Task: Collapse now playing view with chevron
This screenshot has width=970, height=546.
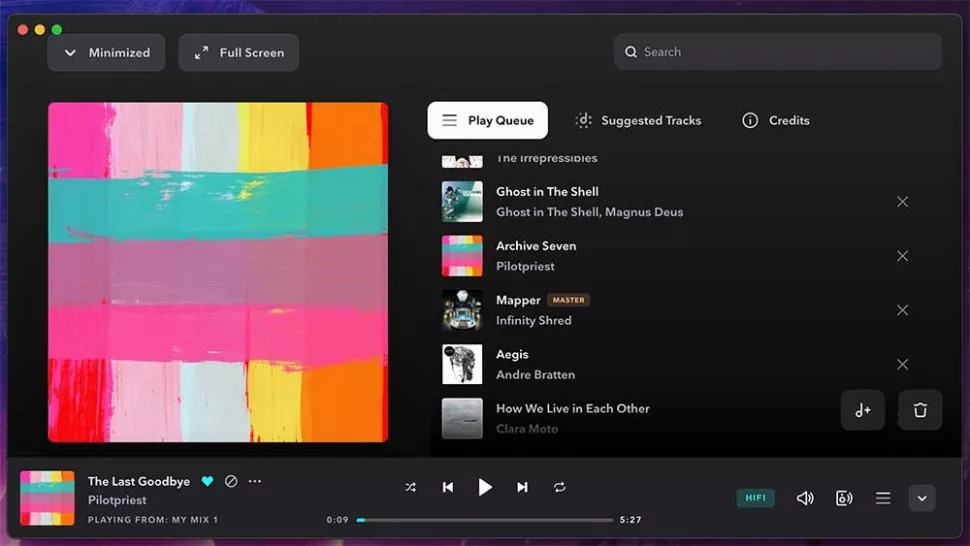Action: point(922,498)
